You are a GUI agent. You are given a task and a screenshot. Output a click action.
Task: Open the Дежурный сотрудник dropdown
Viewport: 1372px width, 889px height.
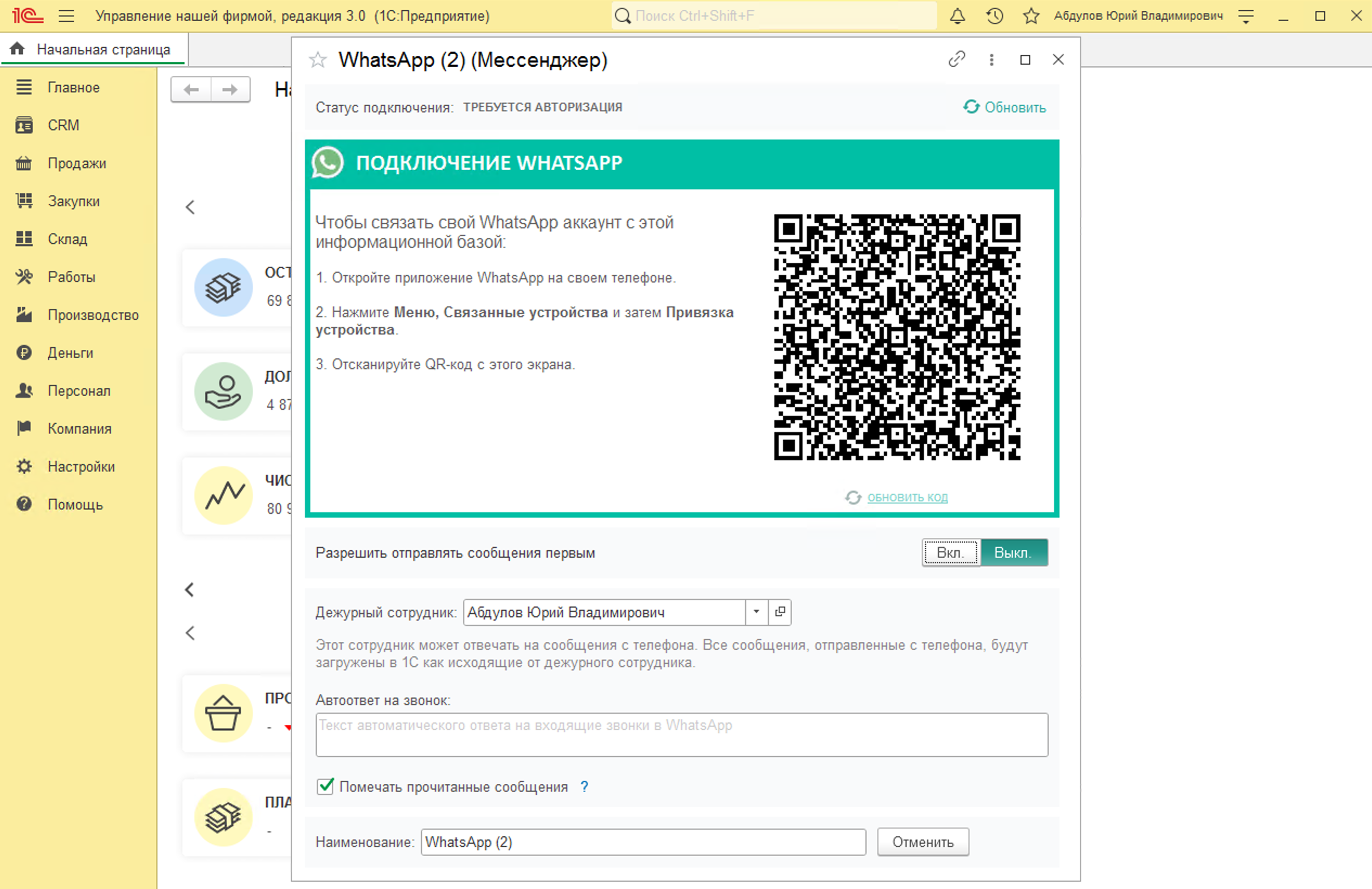(x=756, y=613)
